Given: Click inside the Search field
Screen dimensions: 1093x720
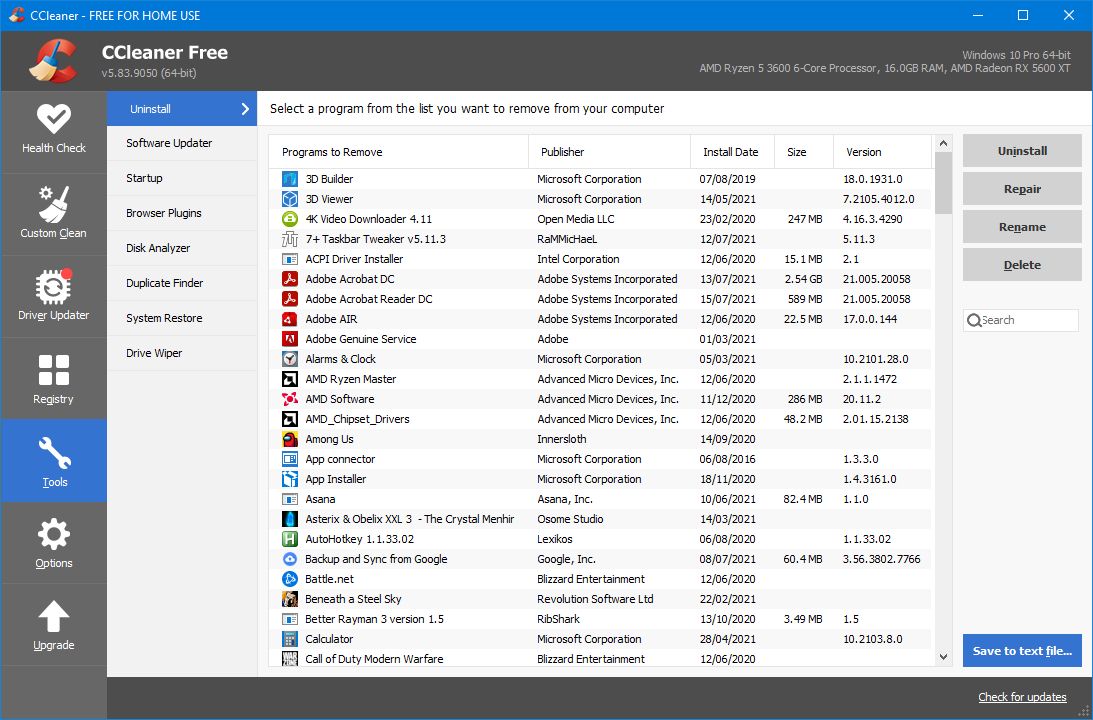Looking at the screenshot, I should point(1025,320).
